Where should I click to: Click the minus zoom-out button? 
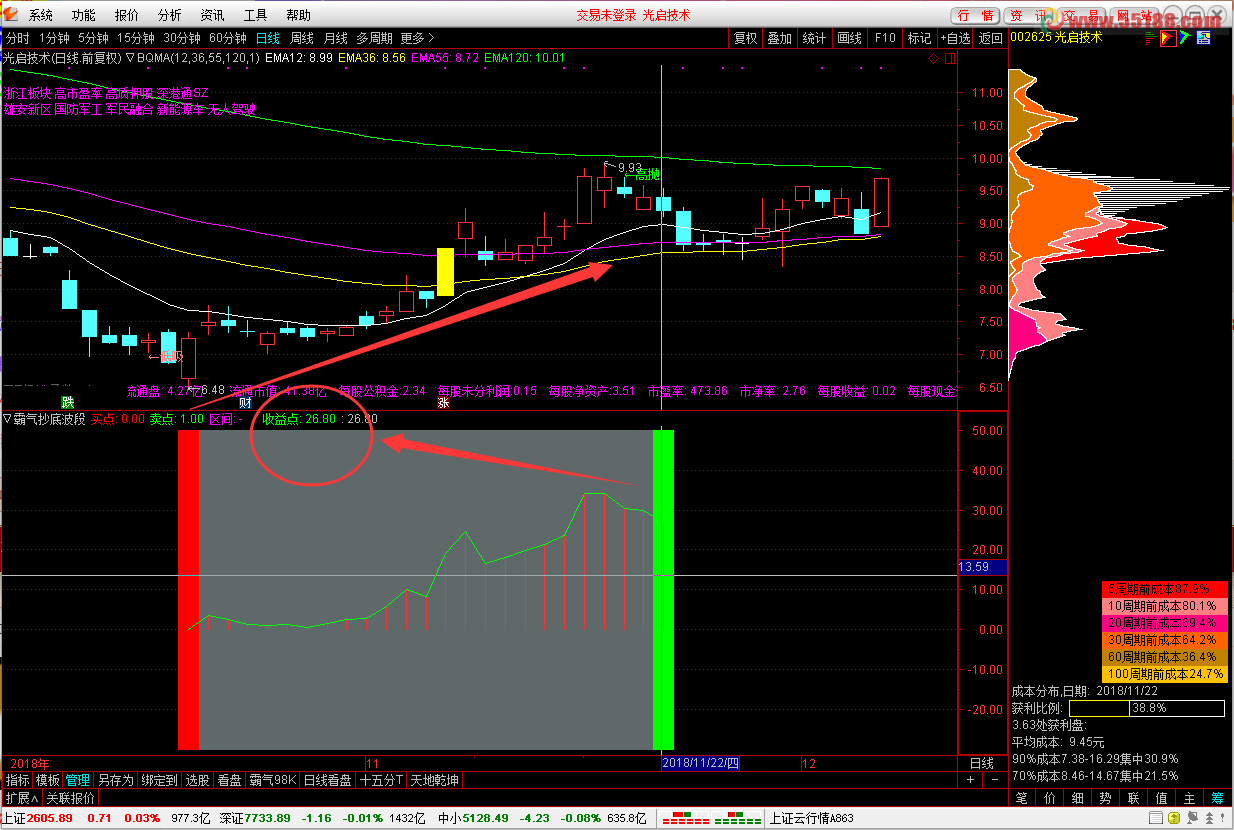click(993, 780)
